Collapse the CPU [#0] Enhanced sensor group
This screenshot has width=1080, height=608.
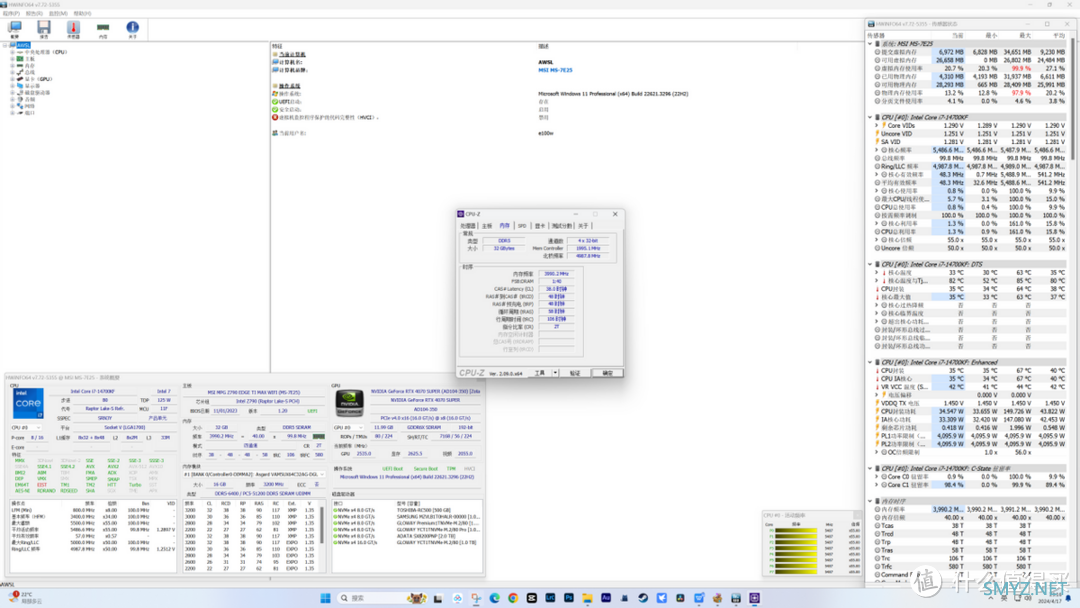tap(870, 362)
